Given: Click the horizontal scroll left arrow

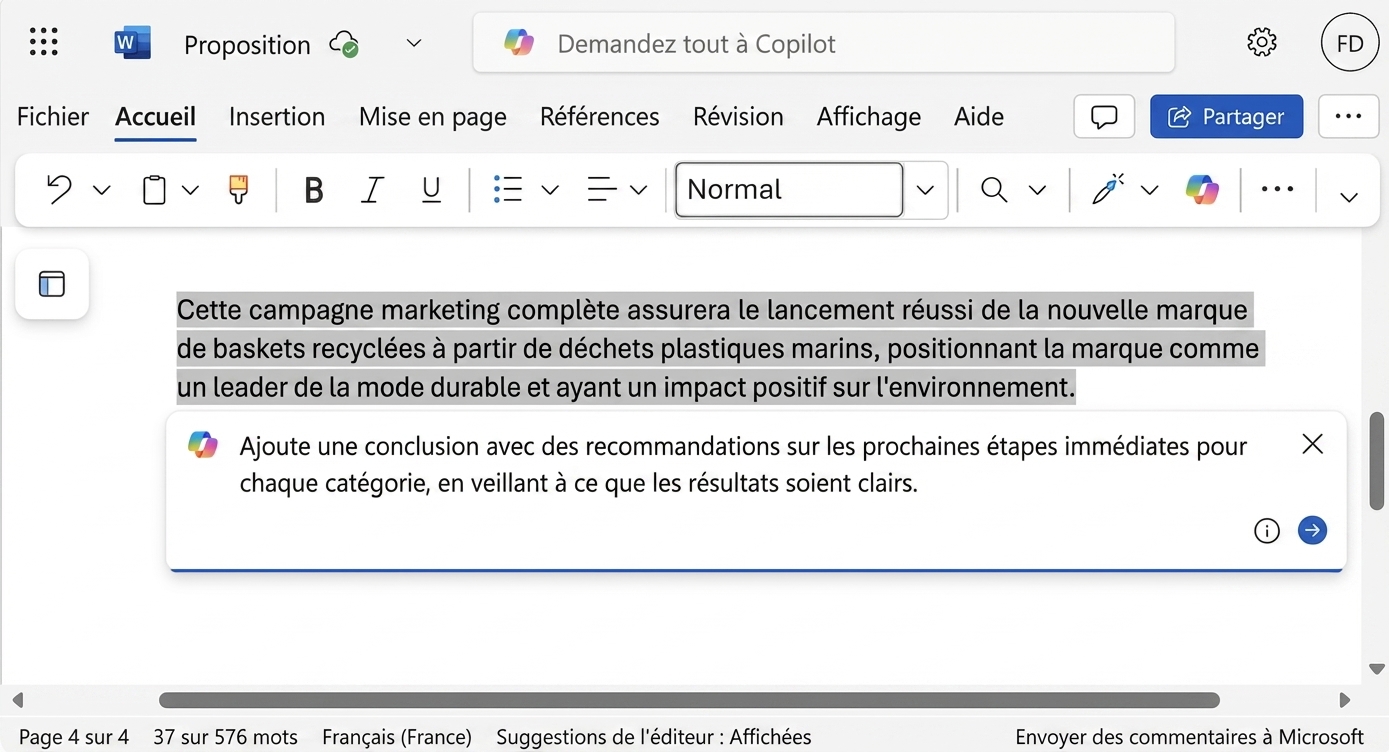Looking at the screenshot, I should (16, 700).
